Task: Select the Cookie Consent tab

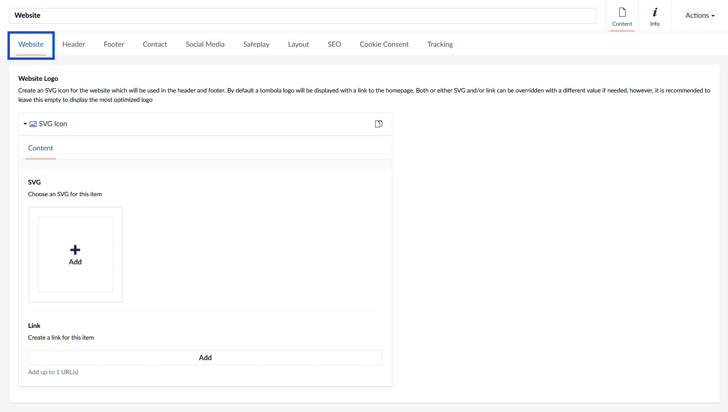Action: tap(384, 45)
